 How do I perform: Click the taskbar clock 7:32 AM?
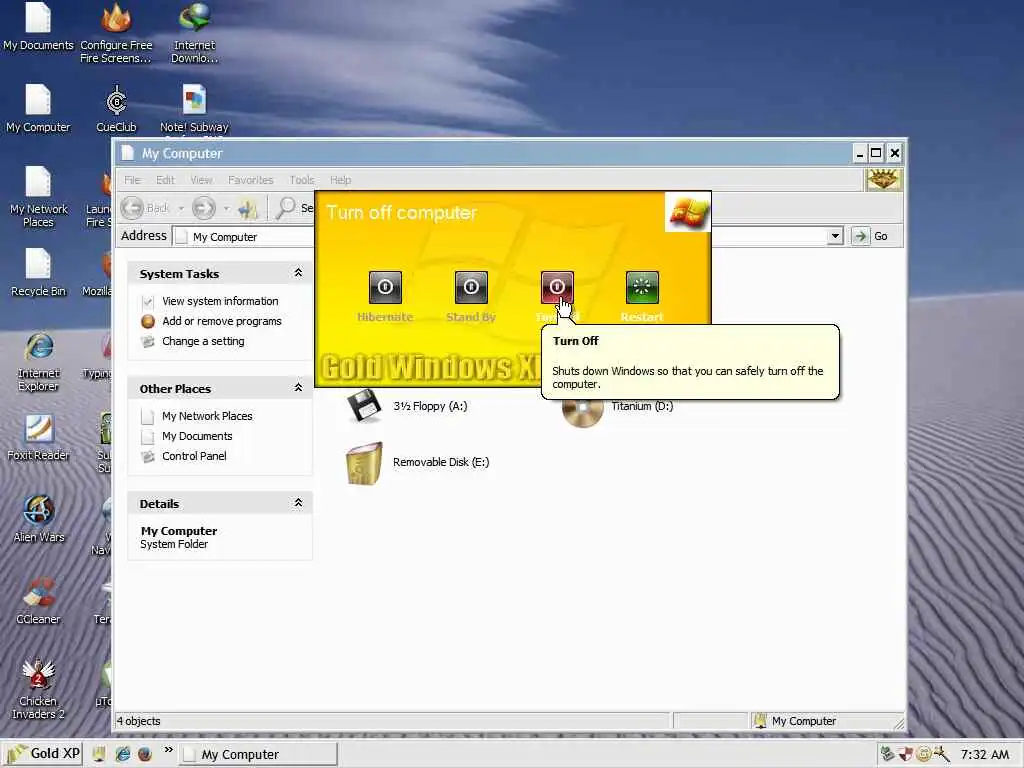984,754
